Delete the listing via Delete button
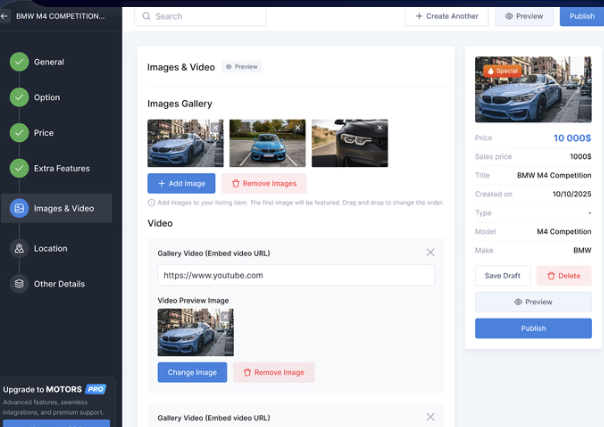 564,276
